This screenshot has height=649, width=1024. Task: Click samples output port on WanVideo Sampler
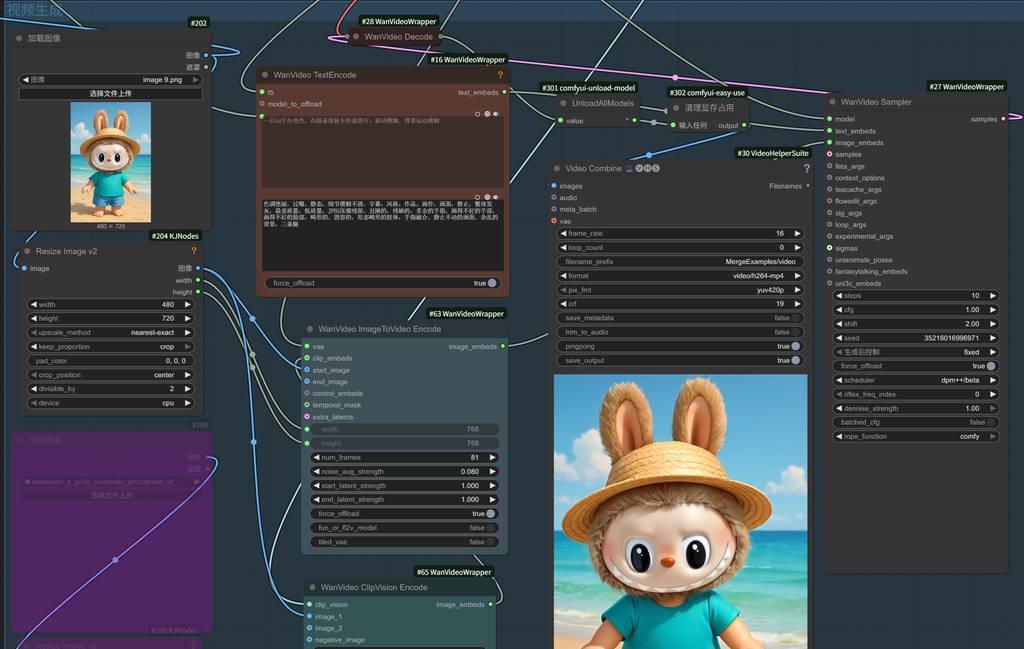1003,119
